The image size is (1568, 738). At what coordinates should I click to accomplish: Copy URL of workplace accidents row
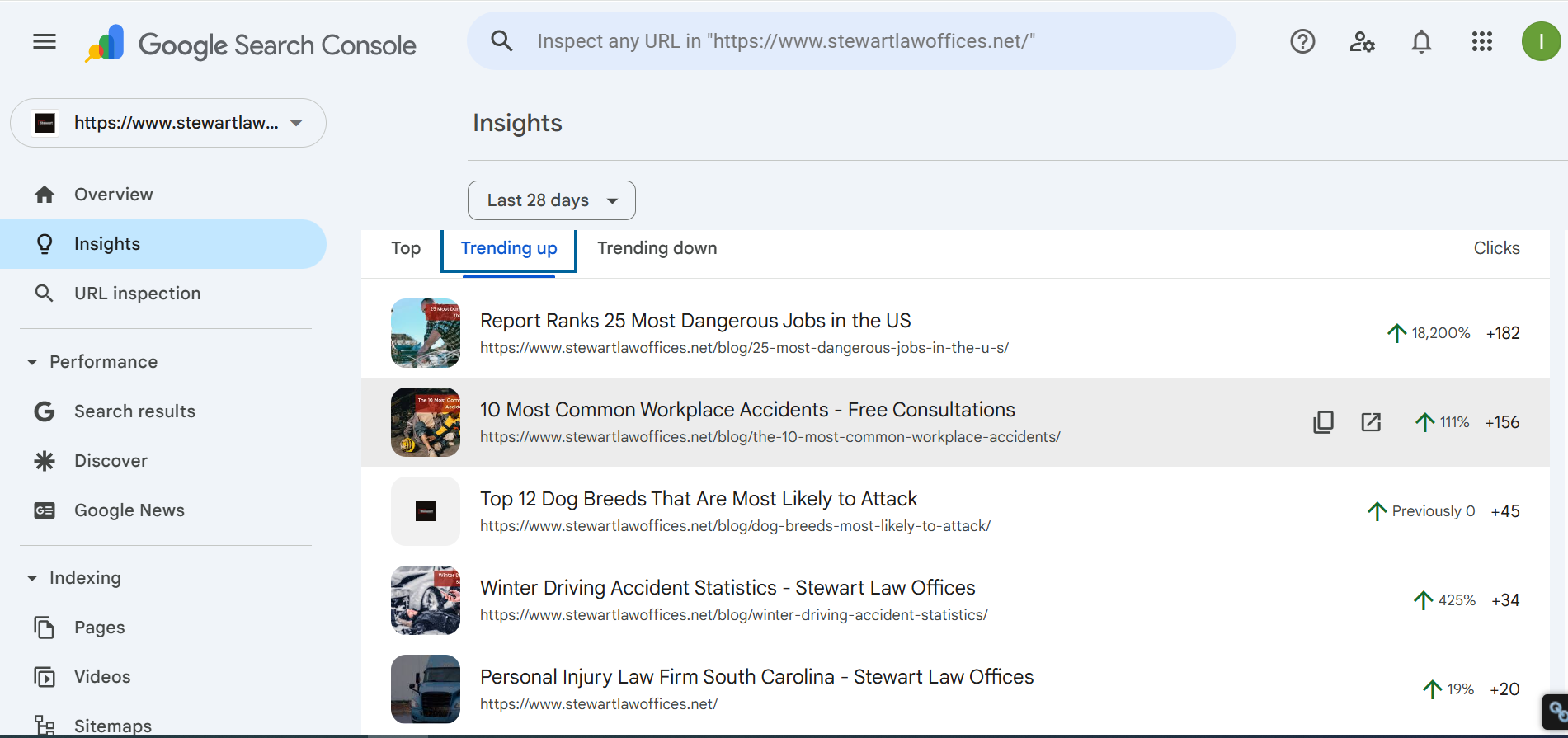coord(1323,422)
